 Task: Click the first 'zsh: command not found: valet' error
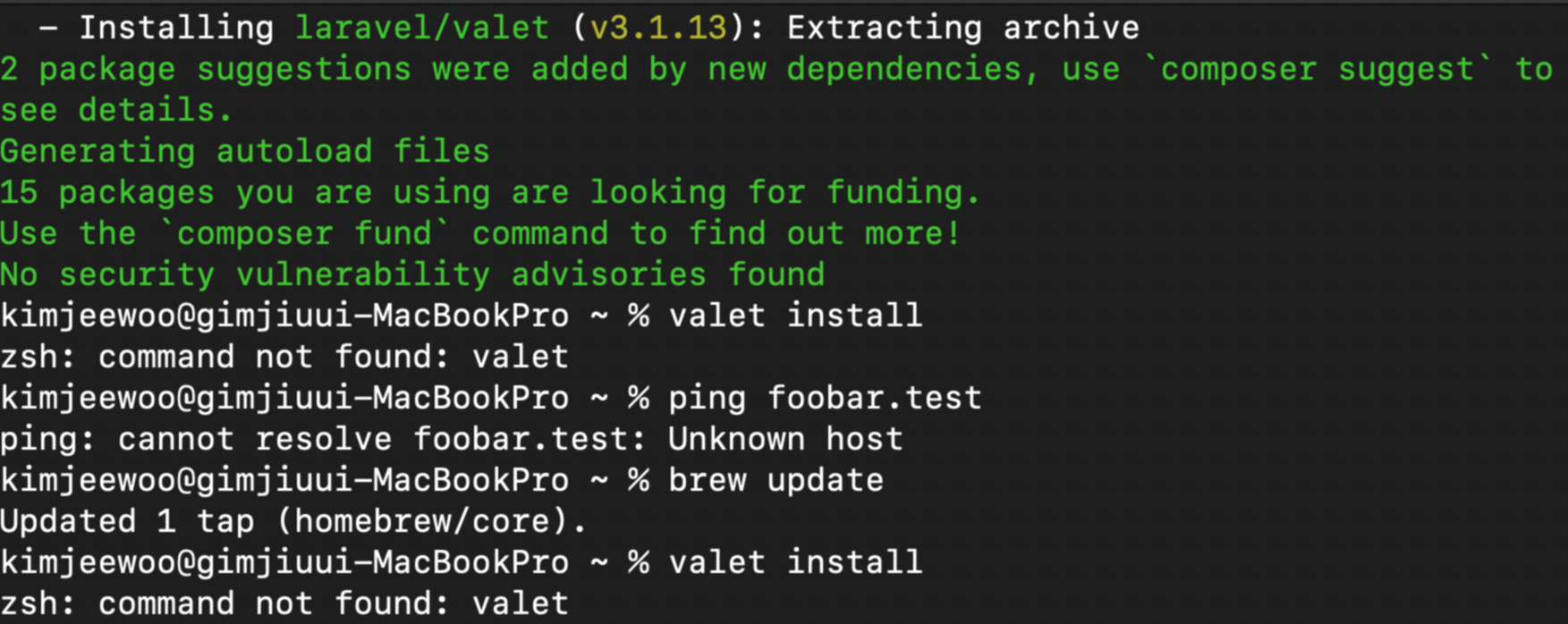coord(284,357)
